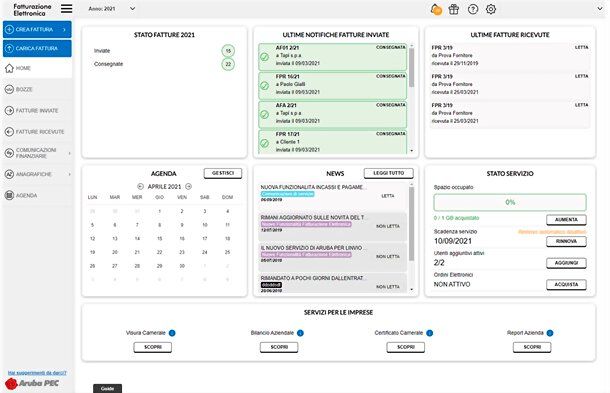Open the gift box icon
Viewport: 610px width, 393px height.
tap(454, 9)
